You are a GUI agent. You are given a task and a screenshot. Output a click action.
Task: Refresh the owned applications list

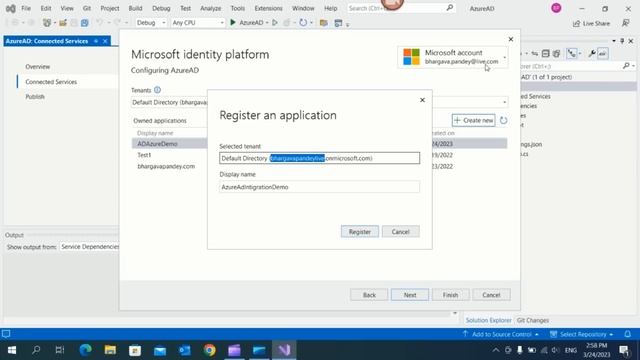click(x=504, y=120)
